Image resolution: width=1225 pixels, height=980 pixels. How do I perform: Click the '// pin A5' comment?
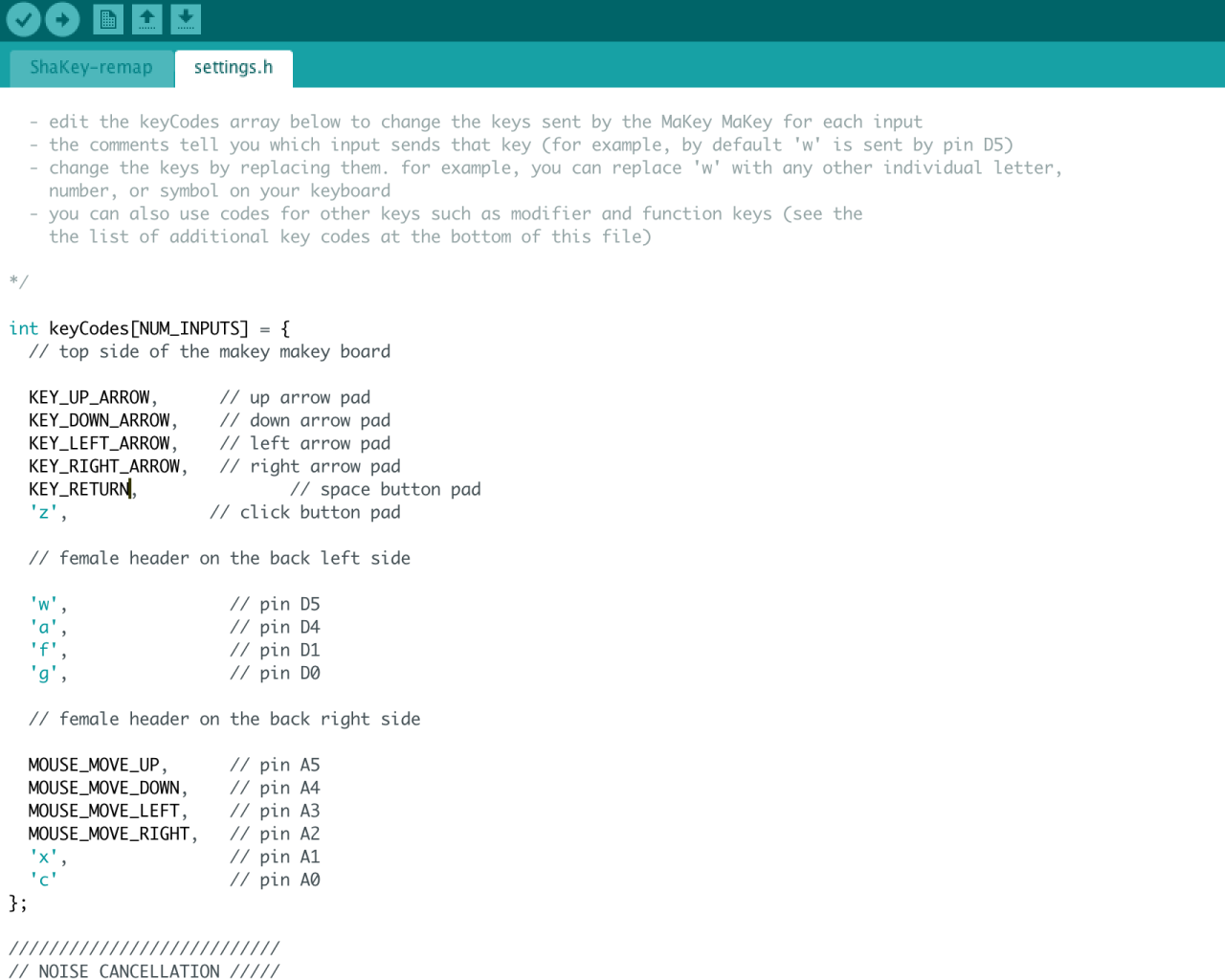click(275, 765)
